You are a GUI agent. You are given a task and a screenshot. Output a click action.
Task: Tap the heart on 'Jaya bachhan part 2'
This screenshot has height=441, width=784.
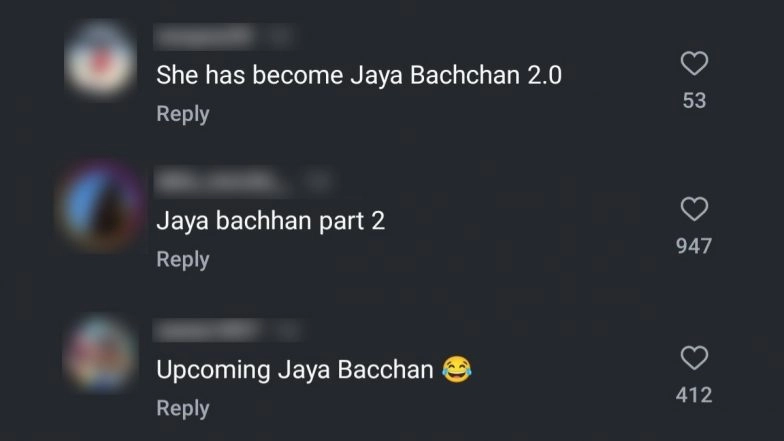click(x=694, y=209)
